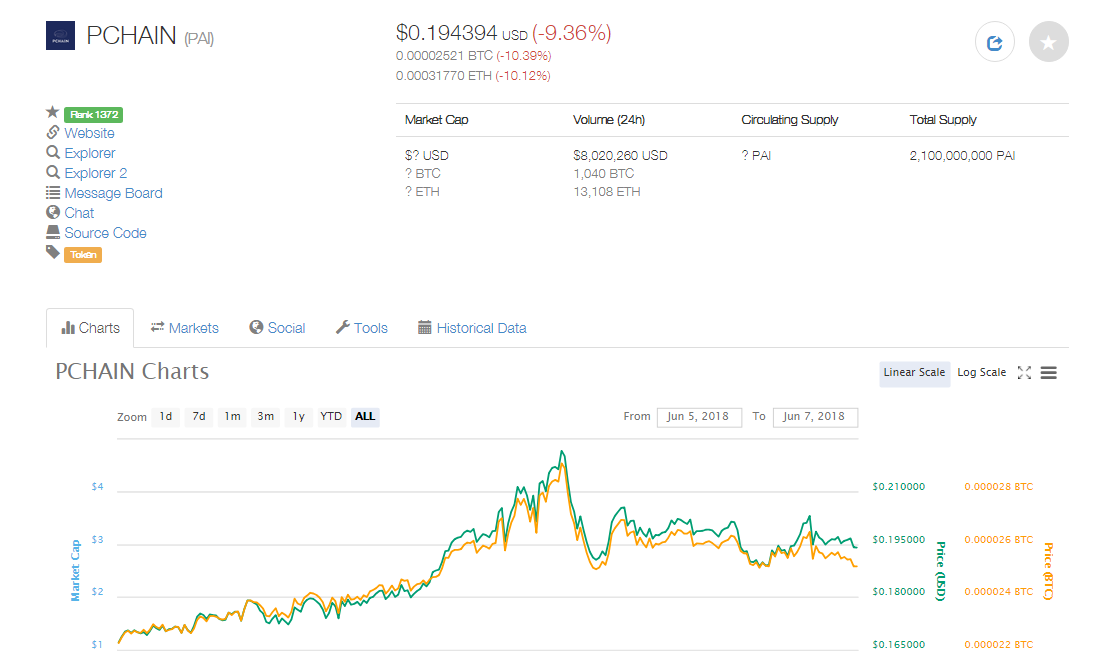Set chart zoom to 3m
Image resolution: width=1093 pixels, height=671 pixels.
(x=266, y=417)
